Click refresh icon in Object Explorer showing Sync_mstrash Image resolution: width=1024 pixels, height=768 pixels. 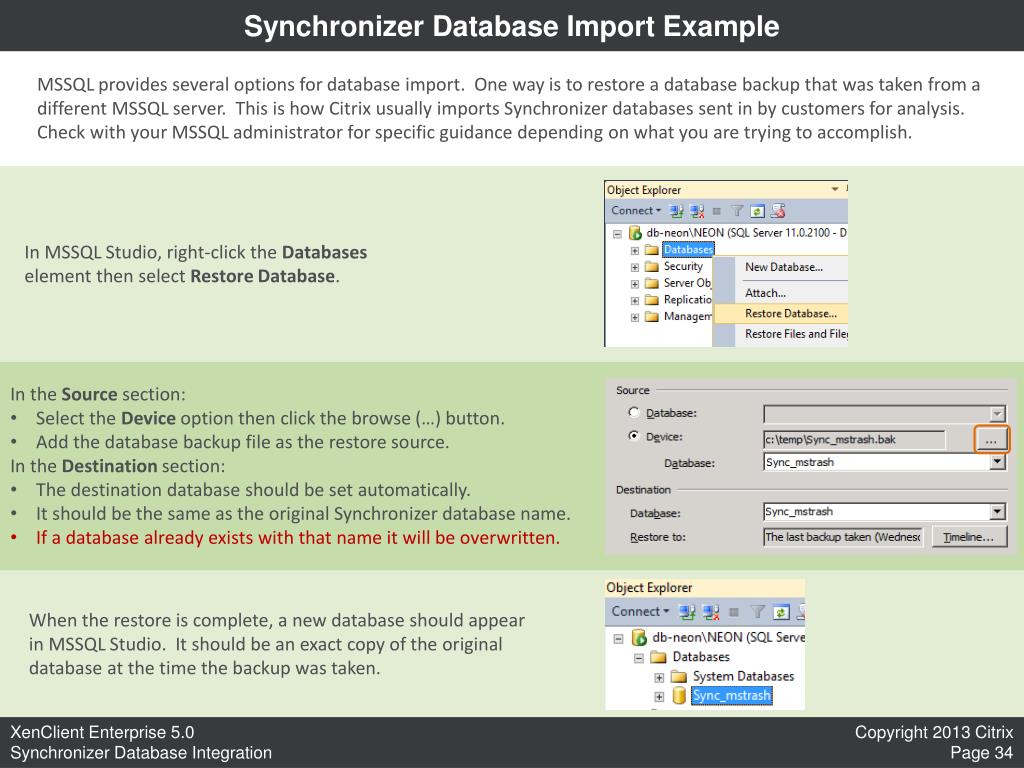pos(780,612)
